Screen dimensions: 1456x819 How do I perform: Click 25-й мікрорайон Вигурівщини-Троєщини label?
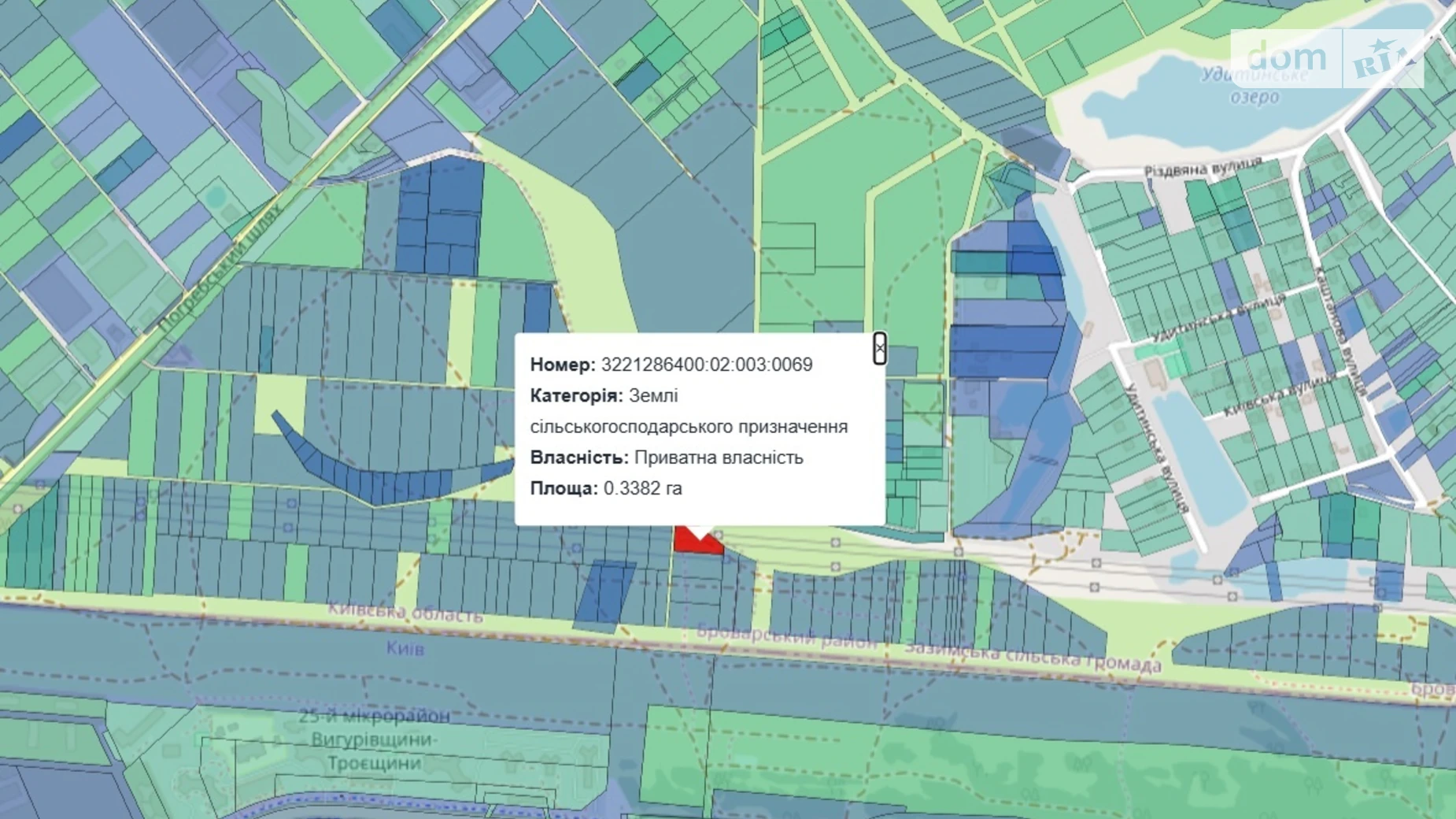pyautogui.click(x=374, y=739)
